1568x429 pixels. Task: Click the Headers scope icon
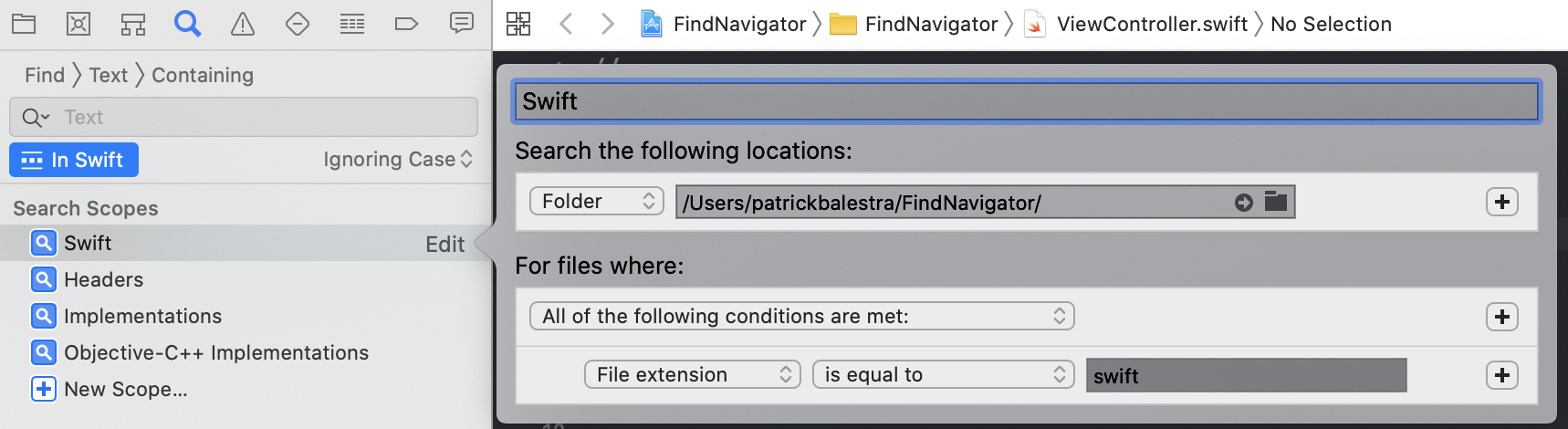[44, 279]
